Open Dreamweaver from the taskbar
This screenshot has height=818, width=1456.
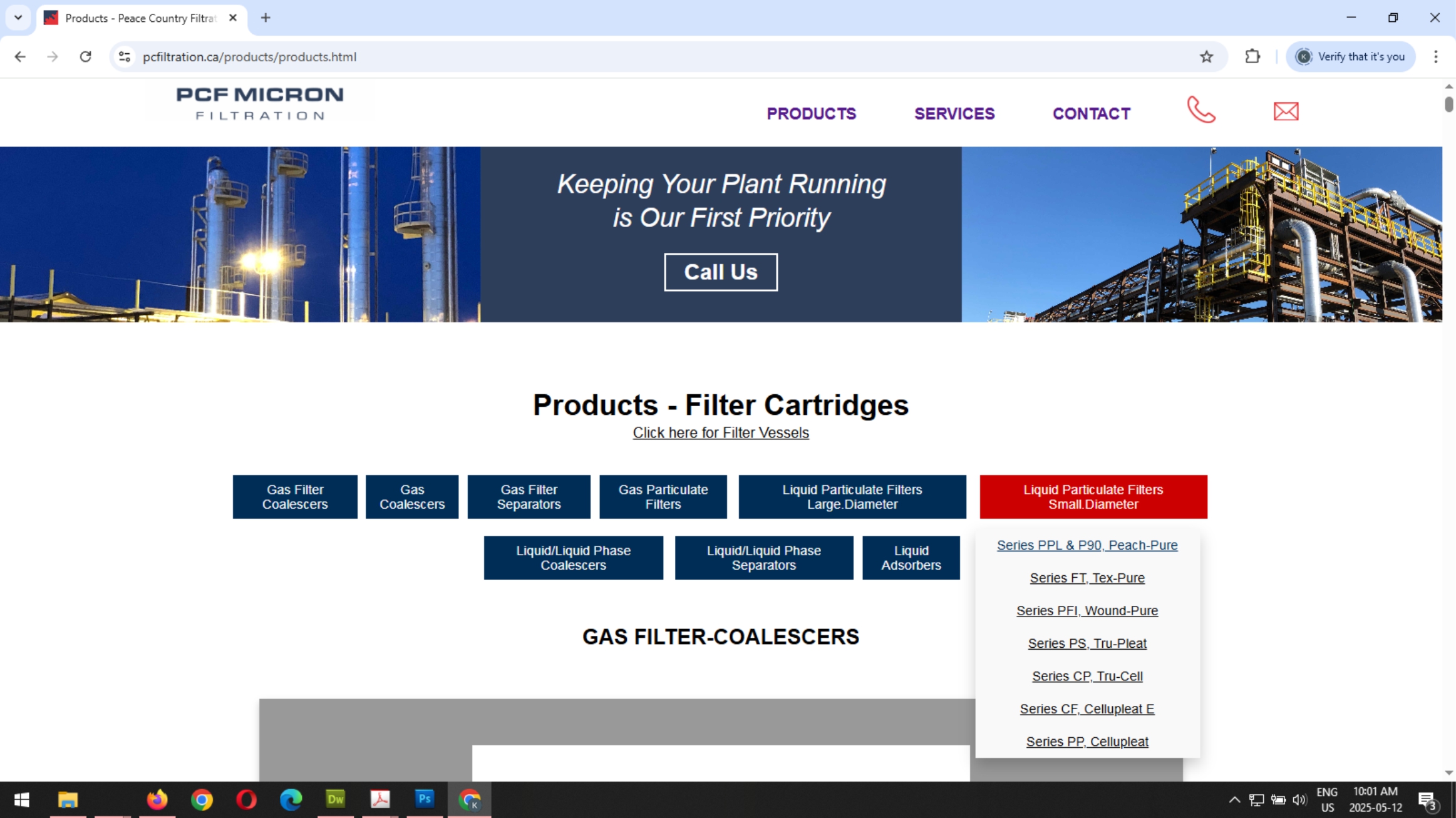point(336,800)
